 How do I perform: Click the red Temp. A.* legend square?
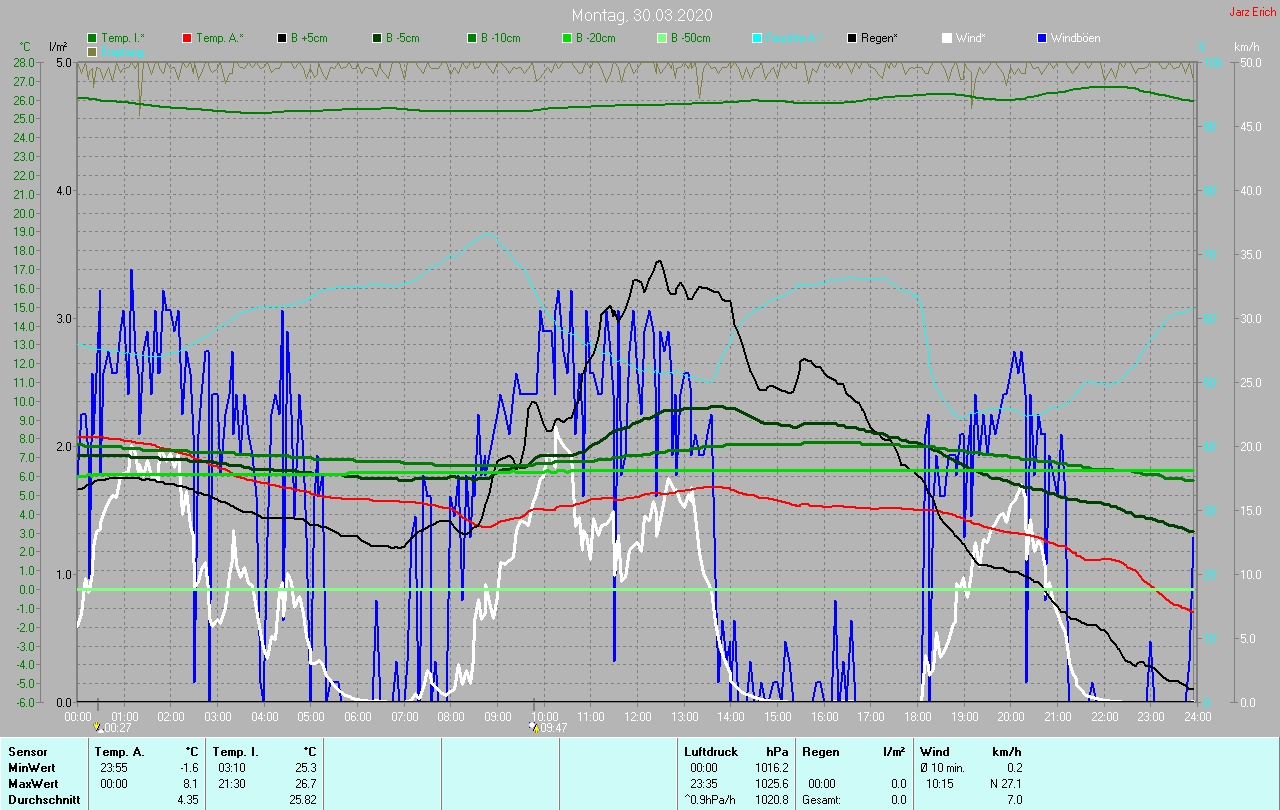point(188,38)
